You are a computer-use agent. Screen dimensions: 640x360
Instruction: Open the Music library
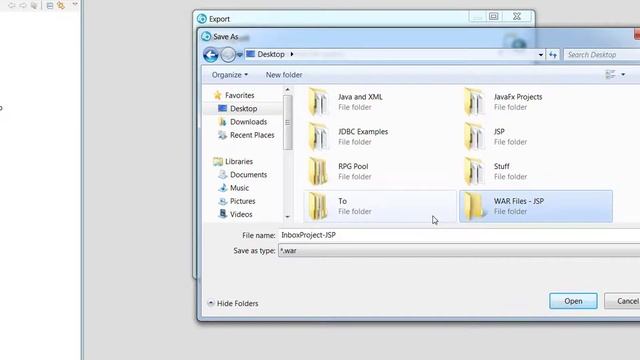coord(233,188)
